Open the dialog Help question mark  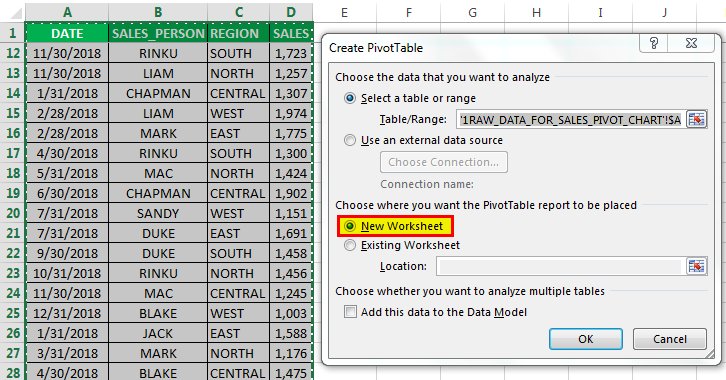click(x=654, y=43)
